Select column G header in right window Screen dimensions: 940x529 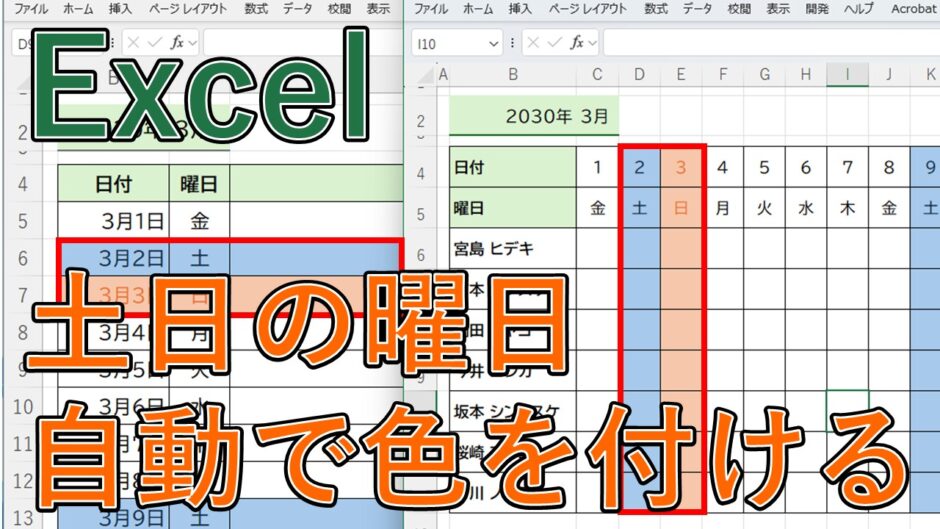[764, 74]
